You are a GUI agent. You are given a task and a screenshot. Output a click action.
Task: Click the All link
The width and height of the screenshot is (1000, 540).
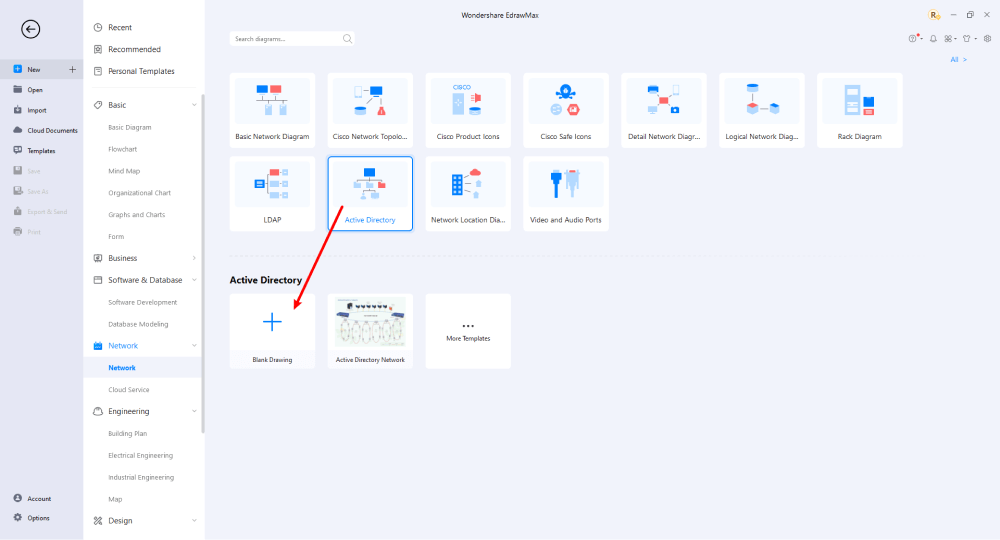click(x=959, y=59)
